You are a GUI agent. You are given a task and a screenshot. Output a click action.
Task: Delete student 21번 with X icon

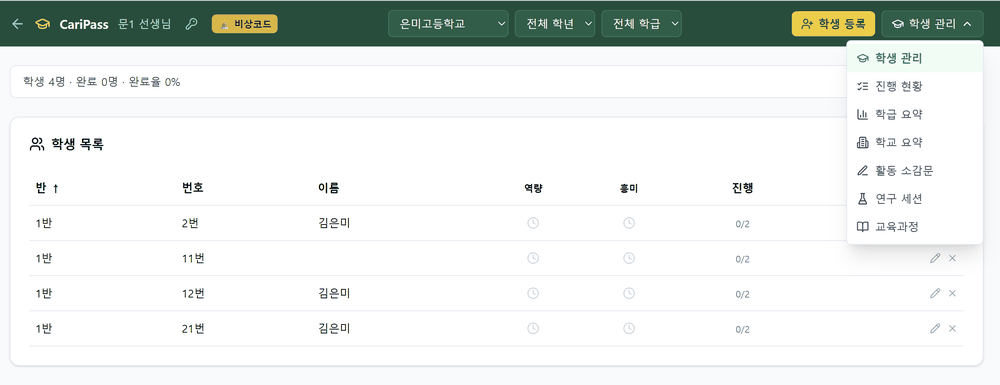pos(953,328)
